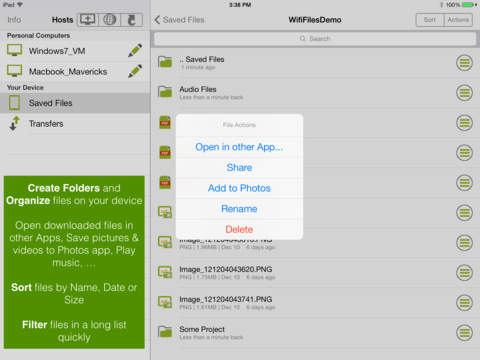Tap the Actions button
The height and width of the screenshot is (360, 480).
[x=458, y=20]
